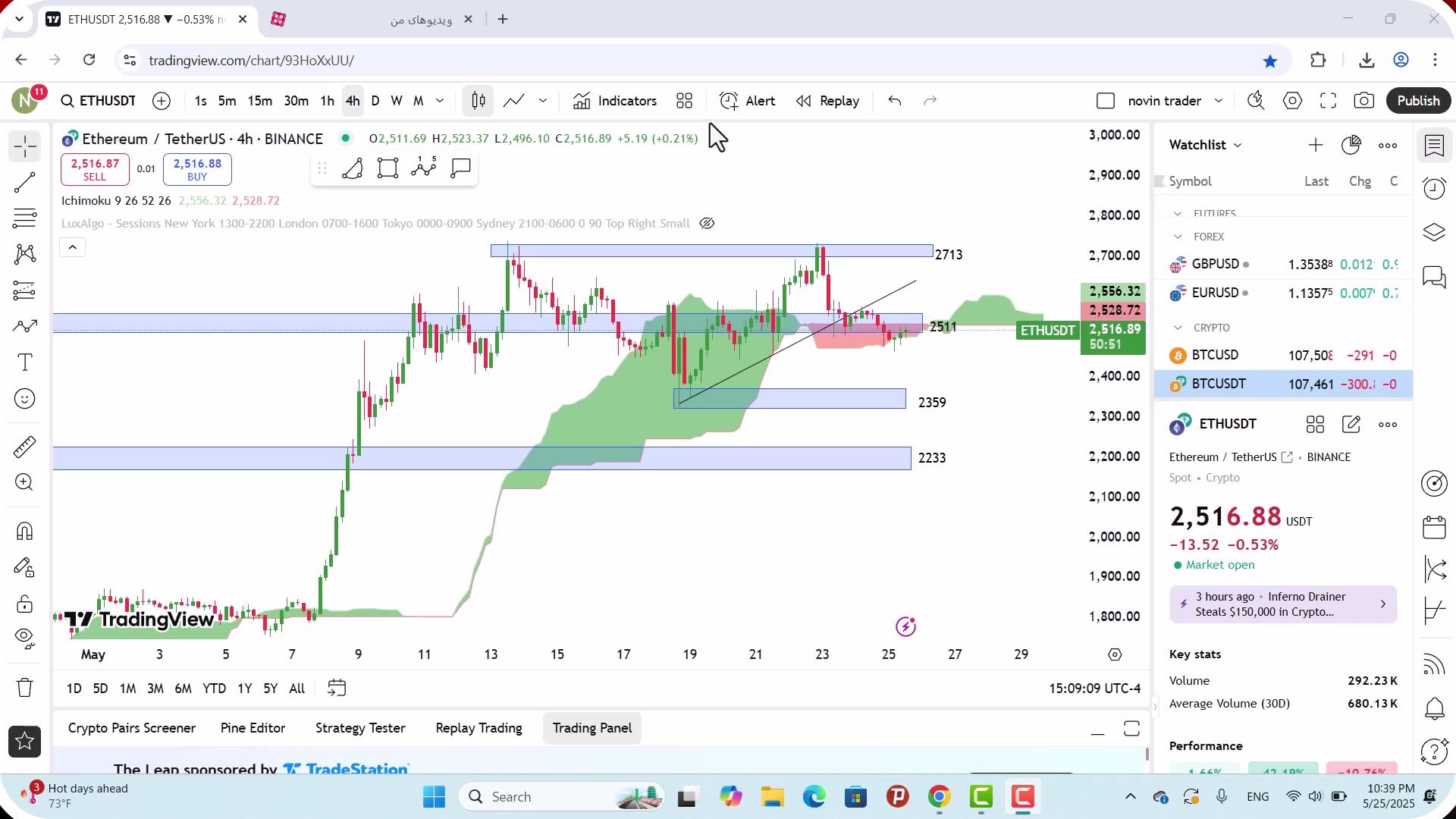1456x819 pixels.
Task: Open the time zone 15:09:09 UTC-4 menu
Action: [1094, 689]
